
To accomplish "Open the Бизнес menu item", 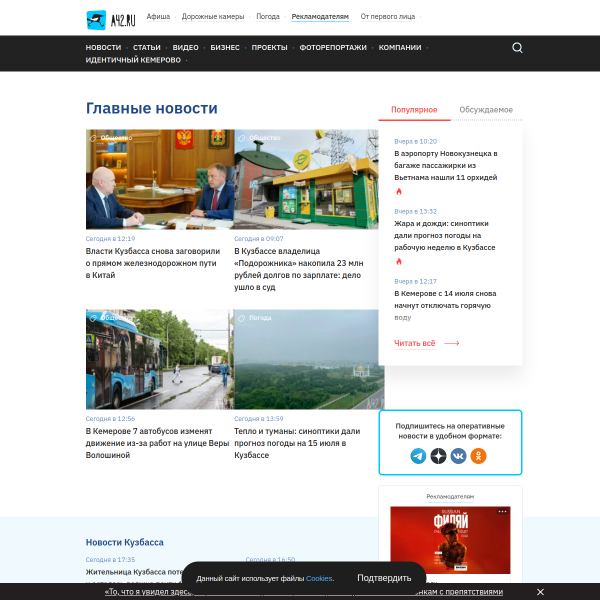I will point(225,47).
